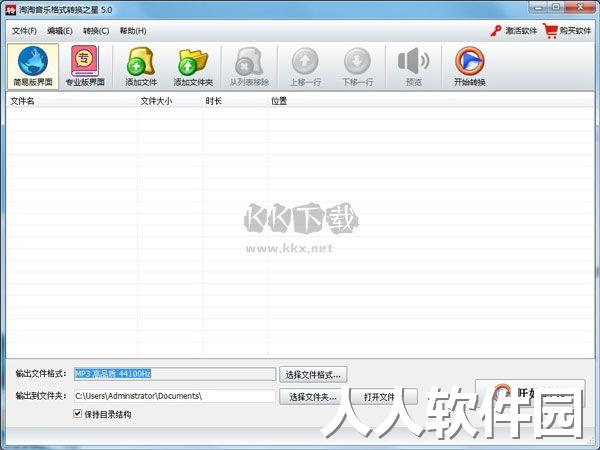Toggle the 保持目录结构 checkbox

[77, 414]
